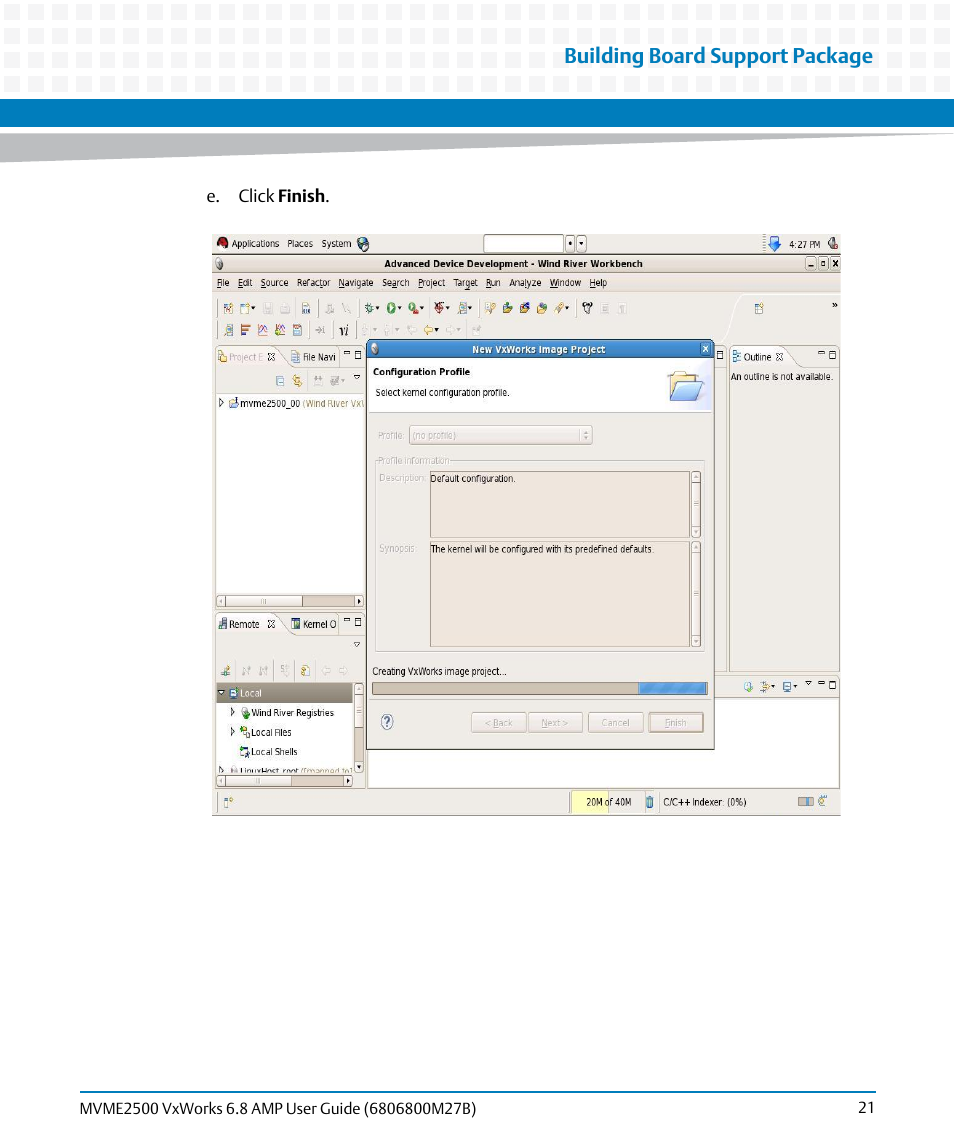Click the vi editor toolbar icon
The image size is (954, 1145).
(x=343, y=330)
